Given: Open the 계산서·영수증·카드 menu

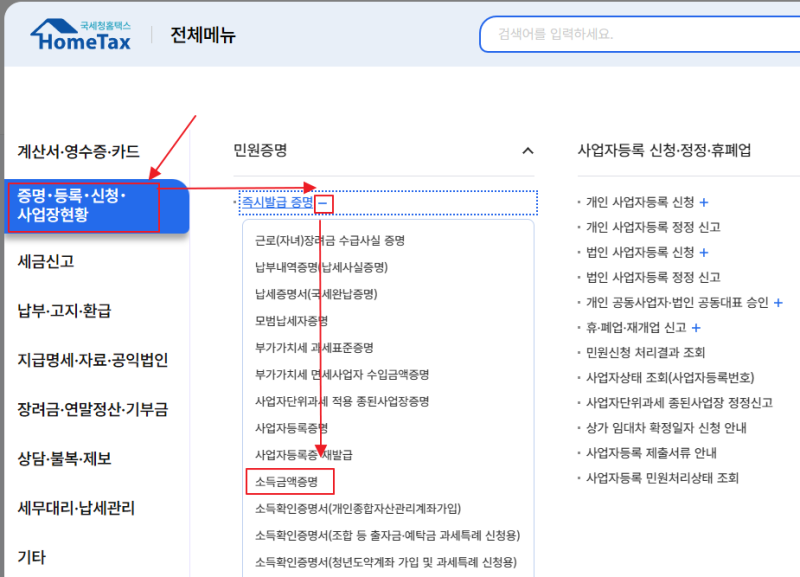Looking at the screenshot, I should tap(79, 152).
